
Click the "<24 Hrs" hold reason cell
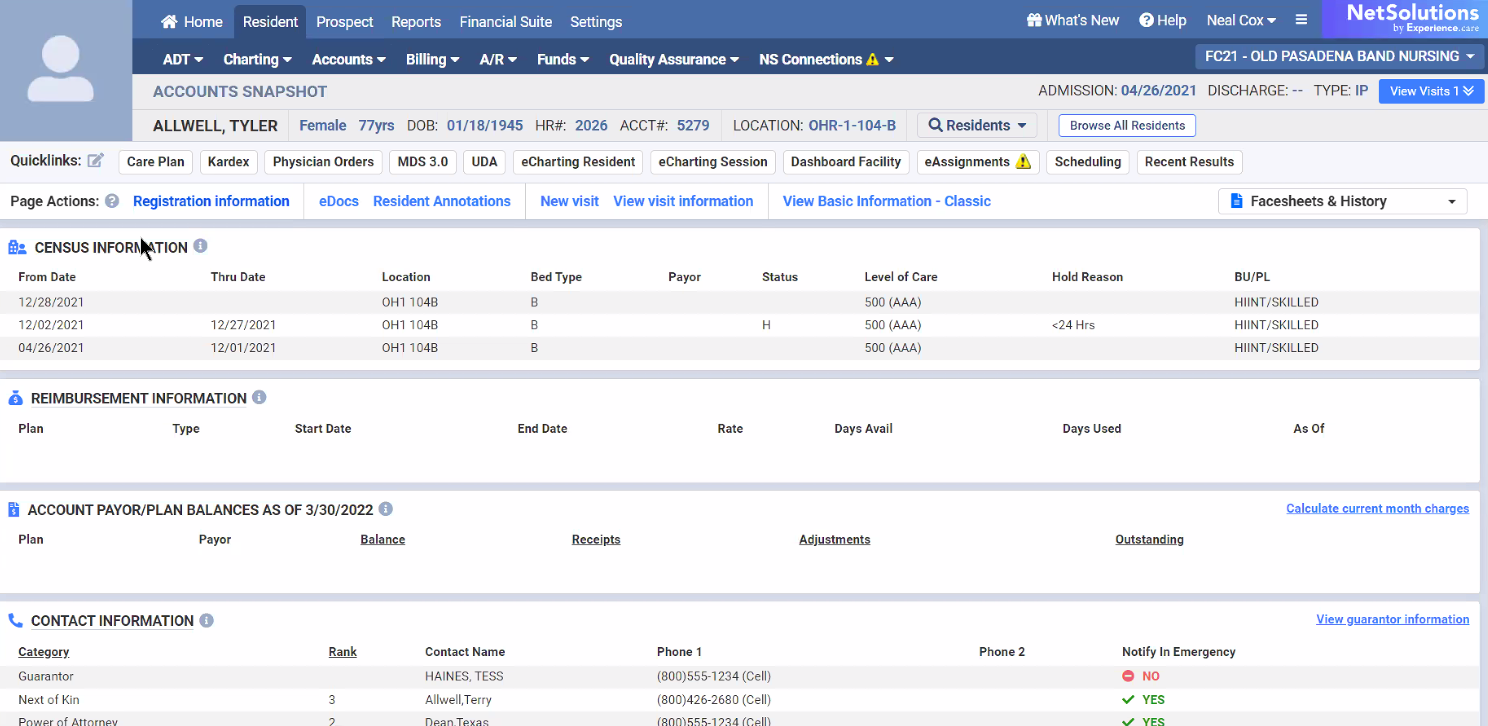coord(1073,325)
